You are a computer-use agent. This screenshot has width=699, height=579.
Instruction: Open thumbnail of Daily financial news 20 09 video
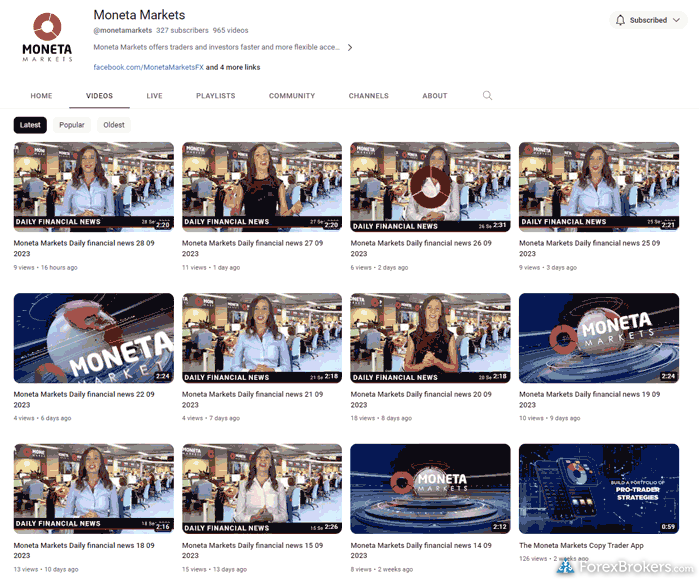pos(431,338)
